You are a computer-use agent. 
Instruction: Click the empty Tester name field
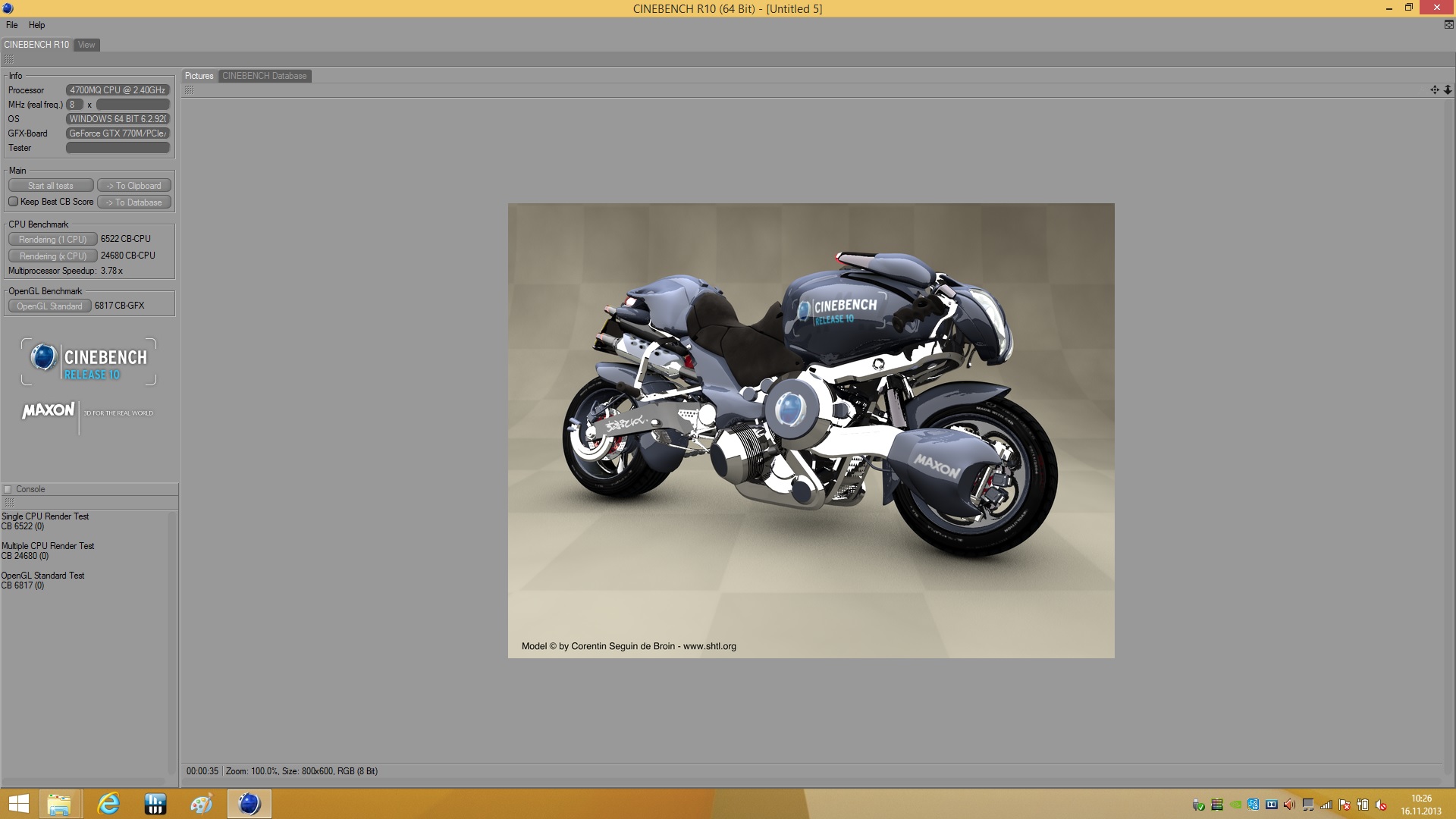[118, 148]
